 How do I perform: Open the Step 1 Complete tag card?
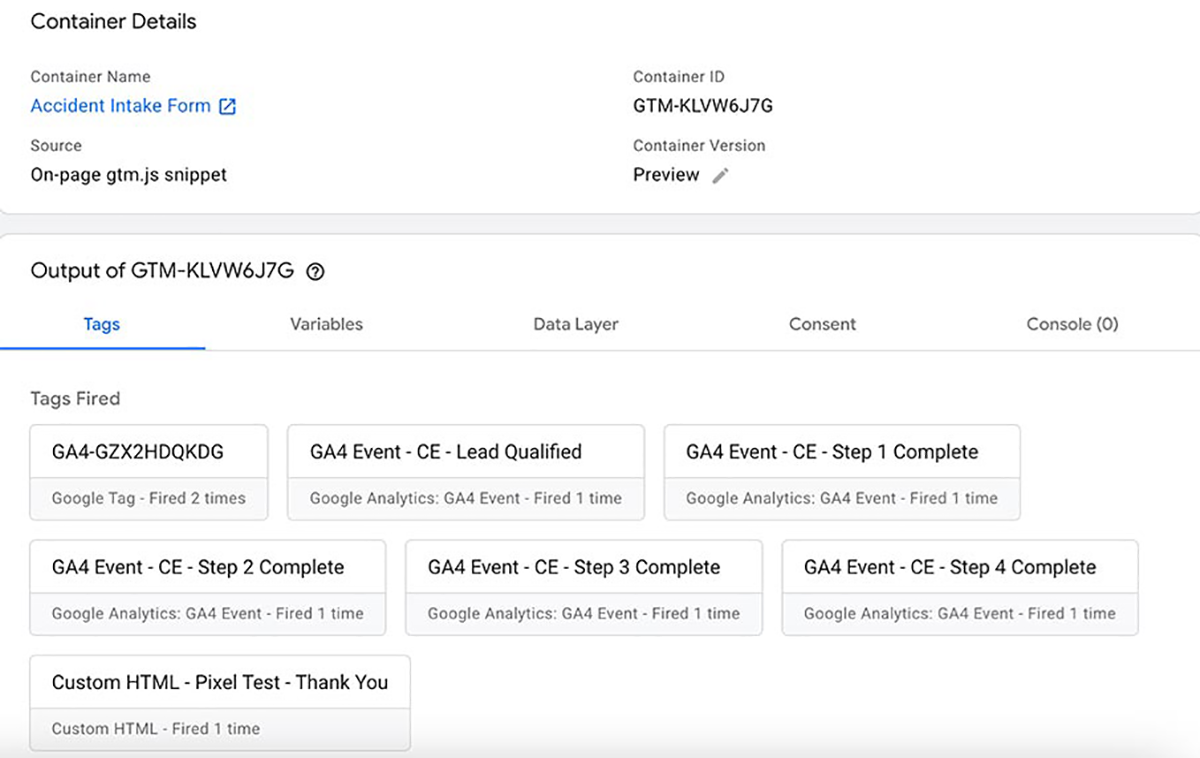tap(842, 472)
